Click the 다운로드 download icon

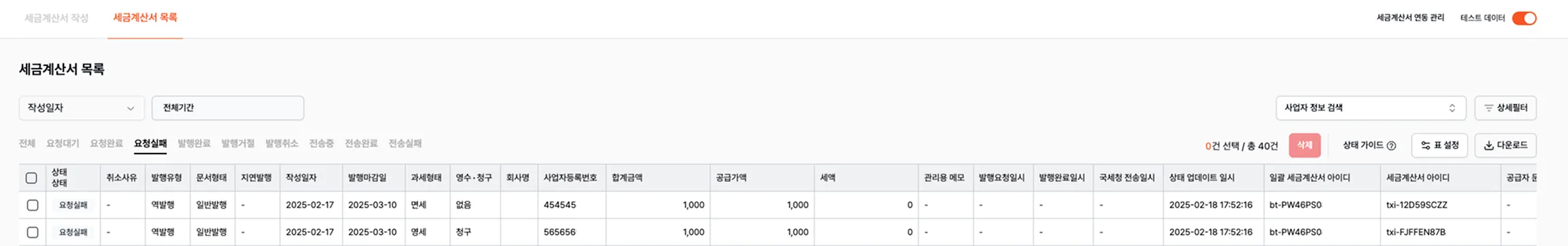pos(1488,145)
